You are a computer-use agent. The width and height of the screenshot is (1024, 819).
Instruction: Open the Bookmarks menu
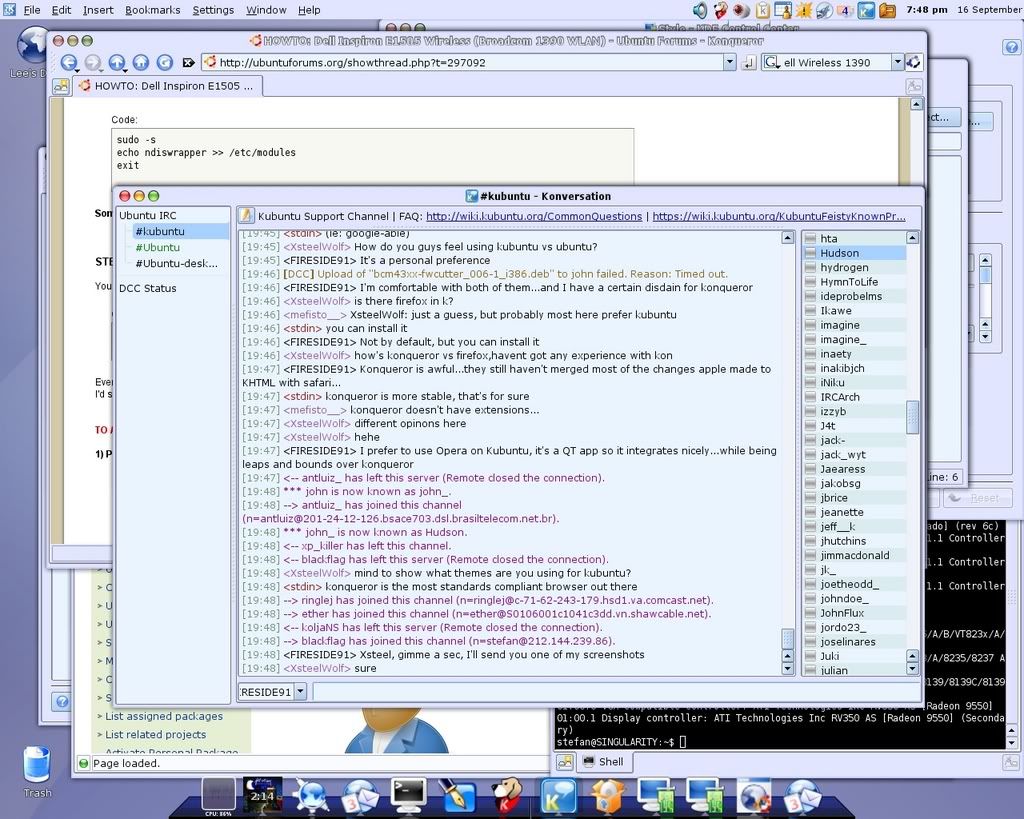pyautogui.click(x=153, y=10)
